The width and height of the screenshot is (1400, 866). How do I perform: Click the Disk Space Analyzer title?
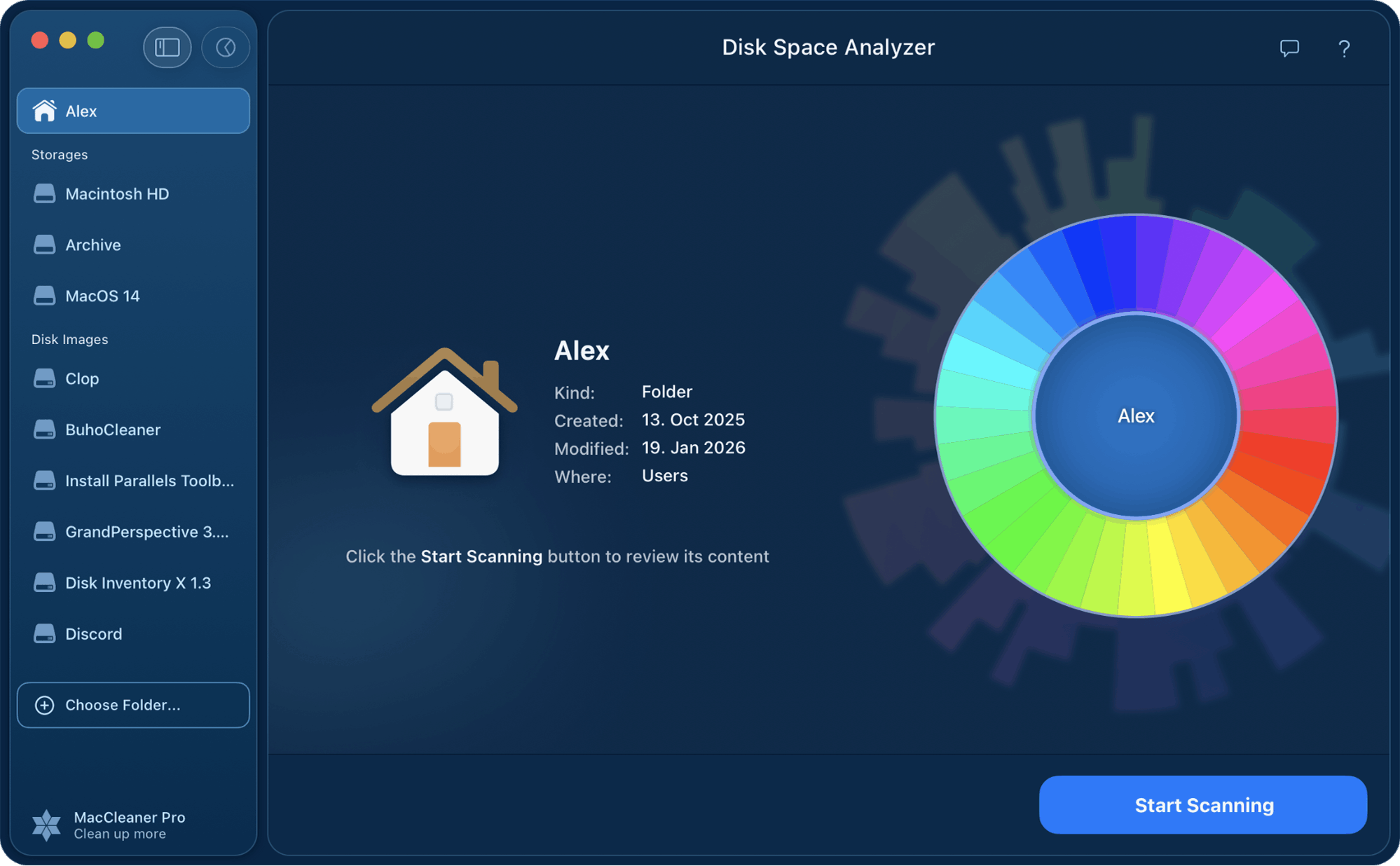pyautogui.click(x=828, y=48)
